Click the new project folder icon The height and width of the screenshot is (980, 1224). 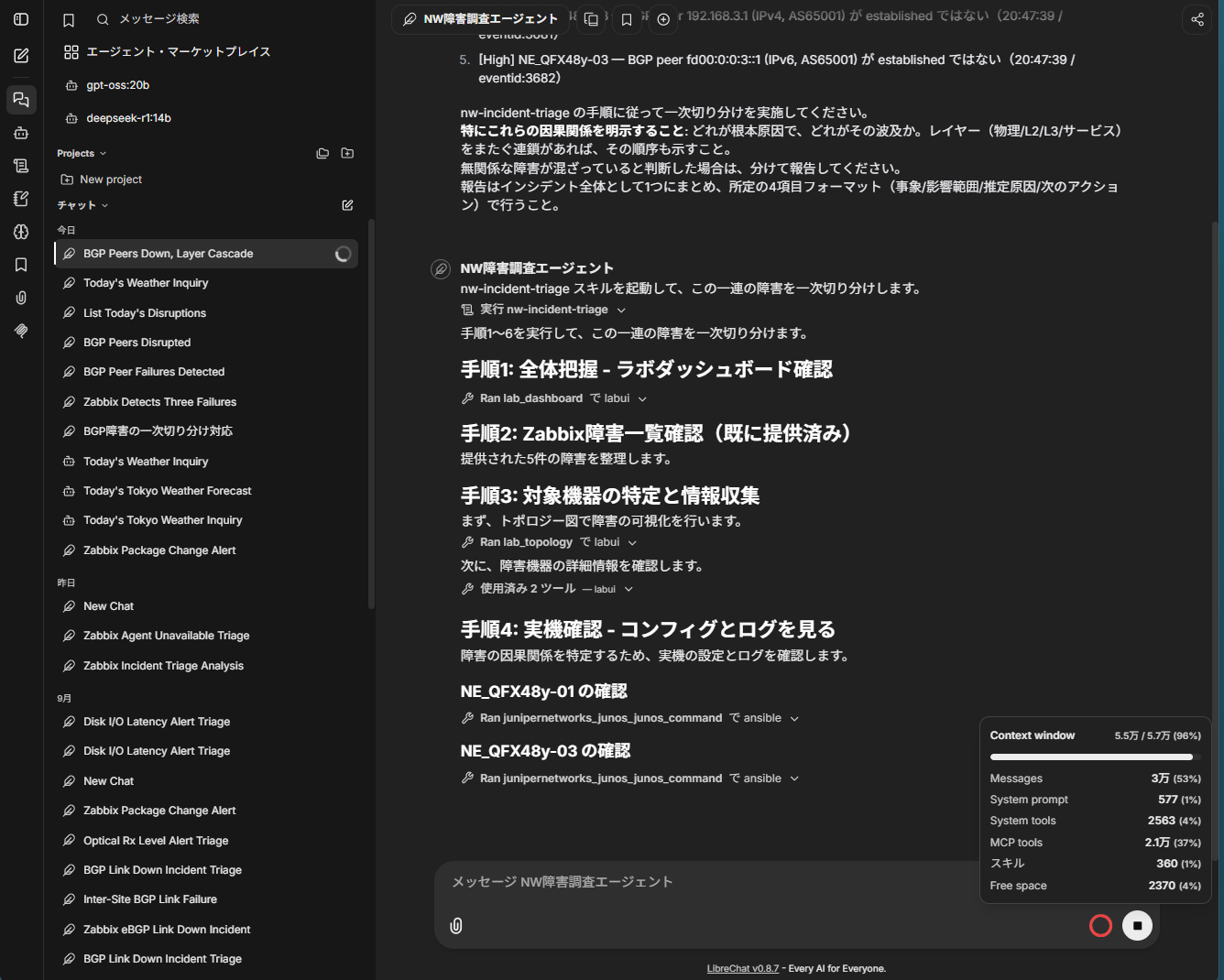(347, 153)
